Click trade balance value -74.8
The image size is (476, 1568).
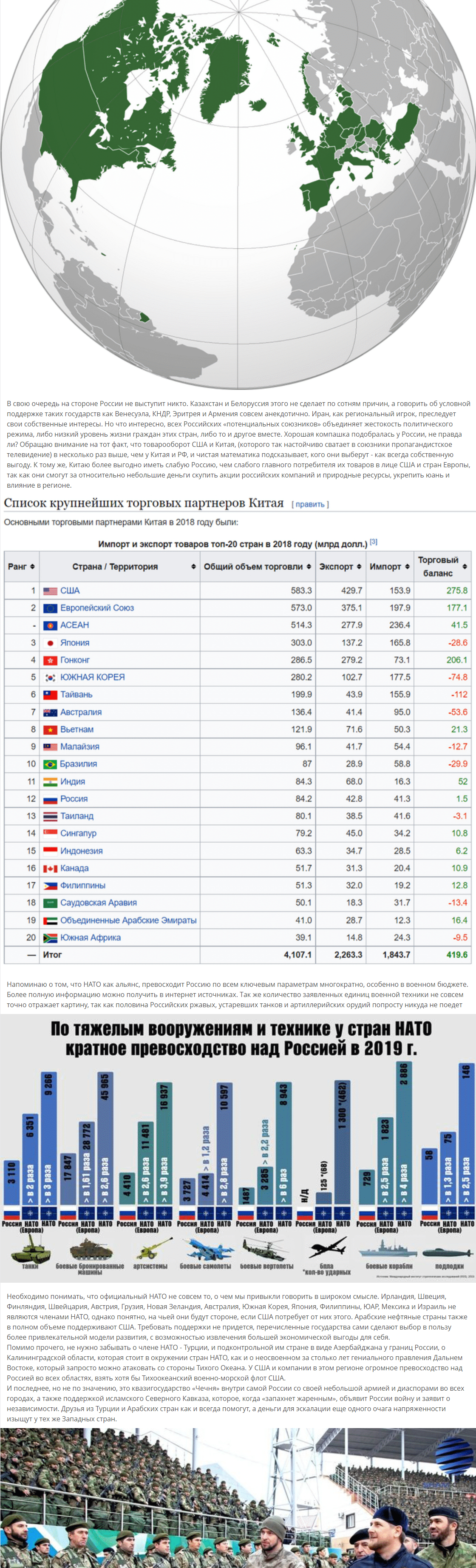coord(458,677)
